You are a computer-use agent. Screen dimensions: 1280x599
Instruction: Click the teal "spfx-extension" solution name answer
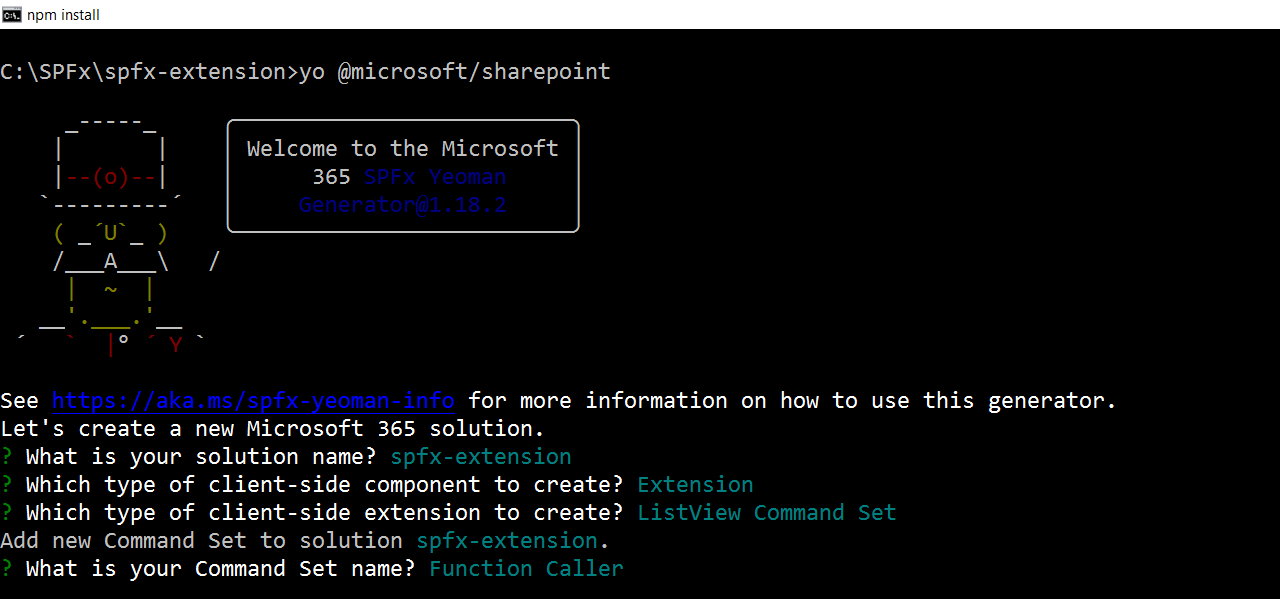(481, 457)
